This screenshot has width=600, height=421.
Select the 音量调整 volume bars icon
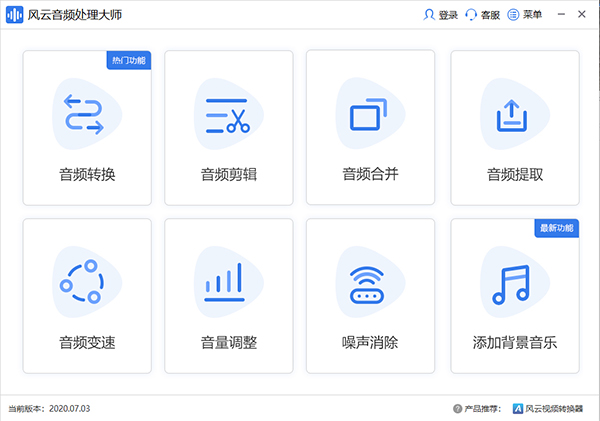tap(228, 284)
